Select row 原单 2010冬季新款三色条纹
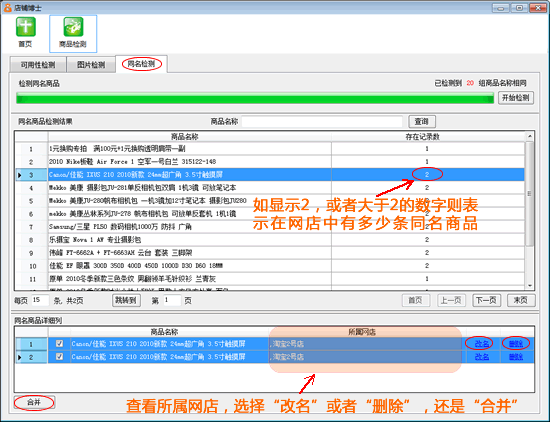 pos(269,279)
